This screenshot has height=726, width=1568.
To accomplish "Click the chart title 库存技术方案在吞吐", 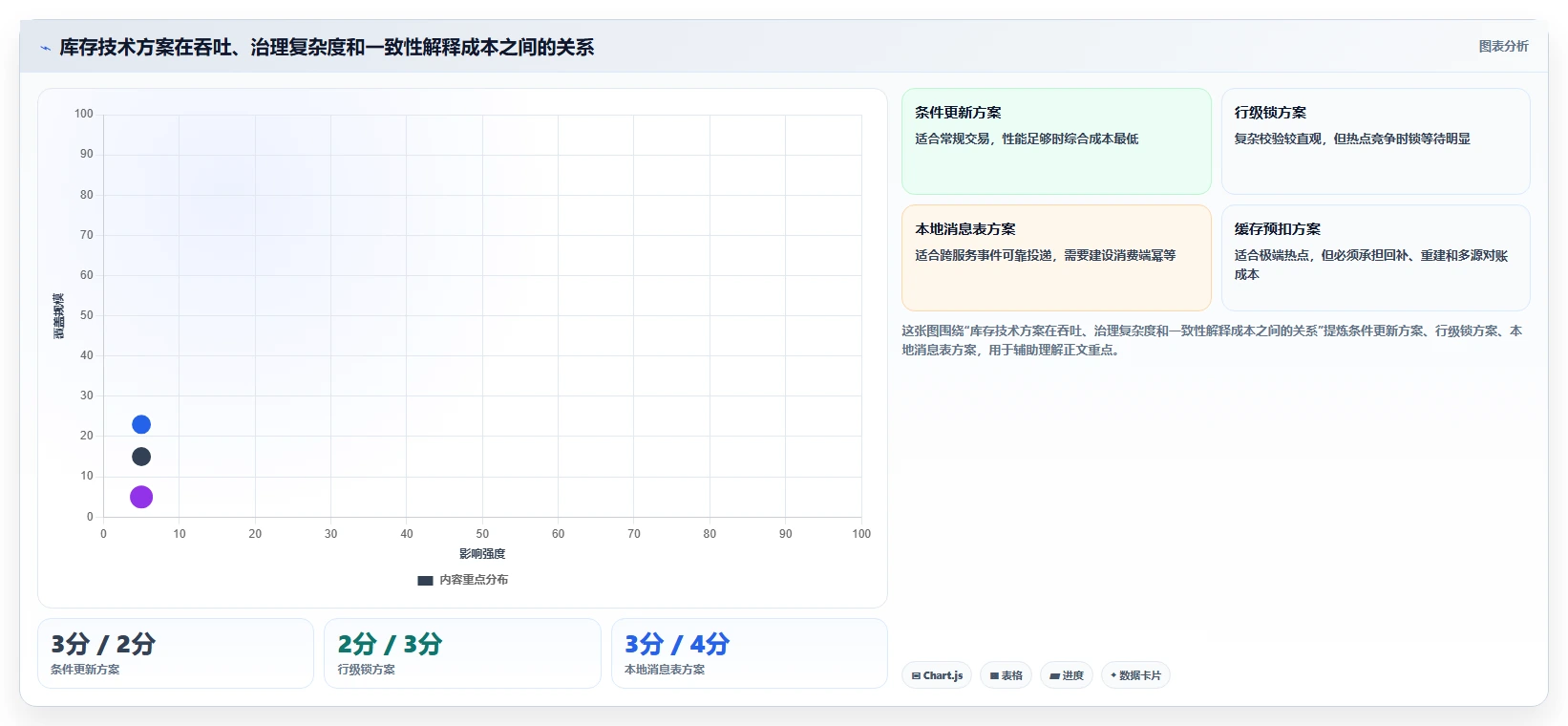I will [327, 47].
